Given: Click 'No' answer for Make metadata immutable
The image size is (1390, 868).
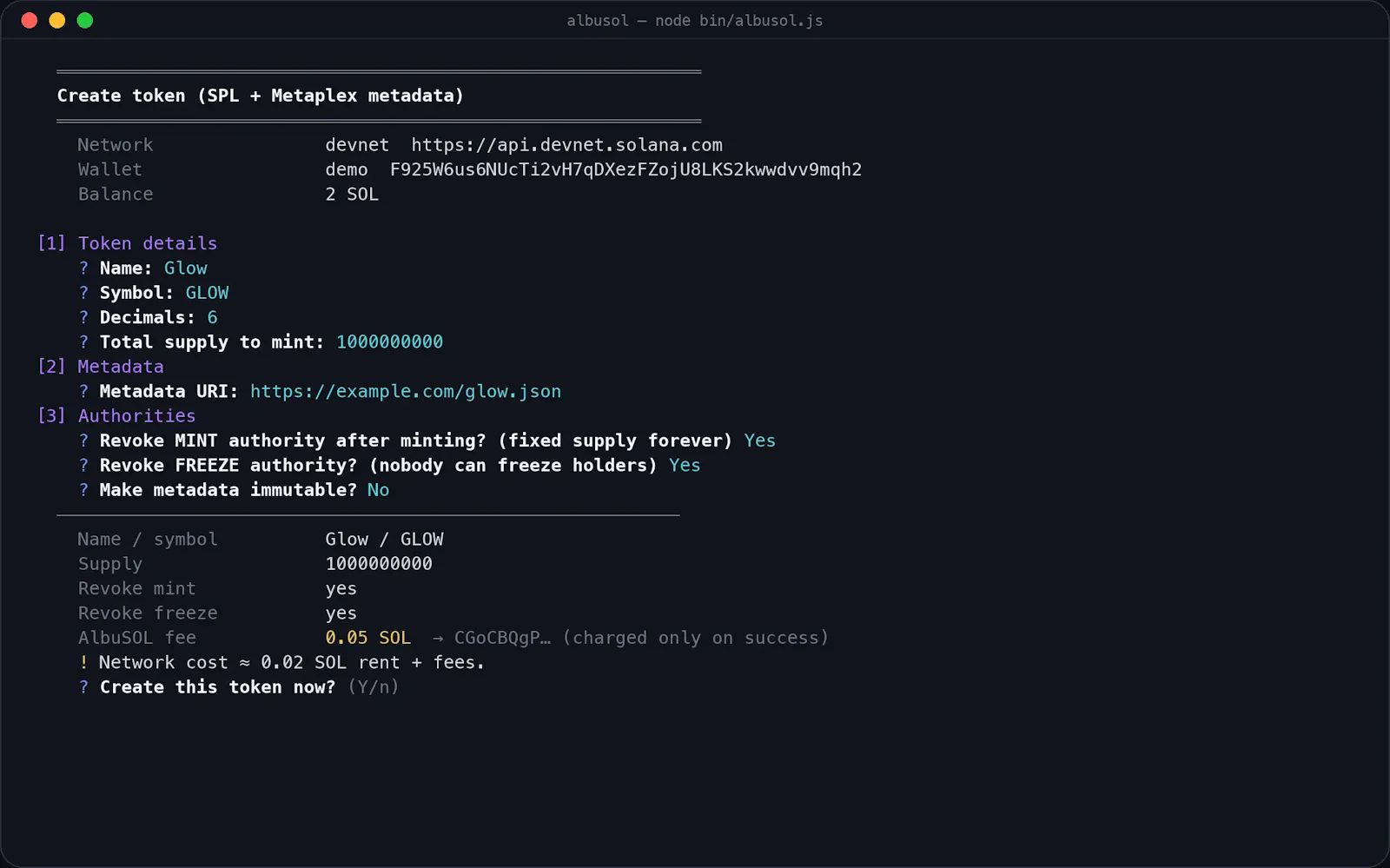Looking at the screenshot, I should coord(378,490).
